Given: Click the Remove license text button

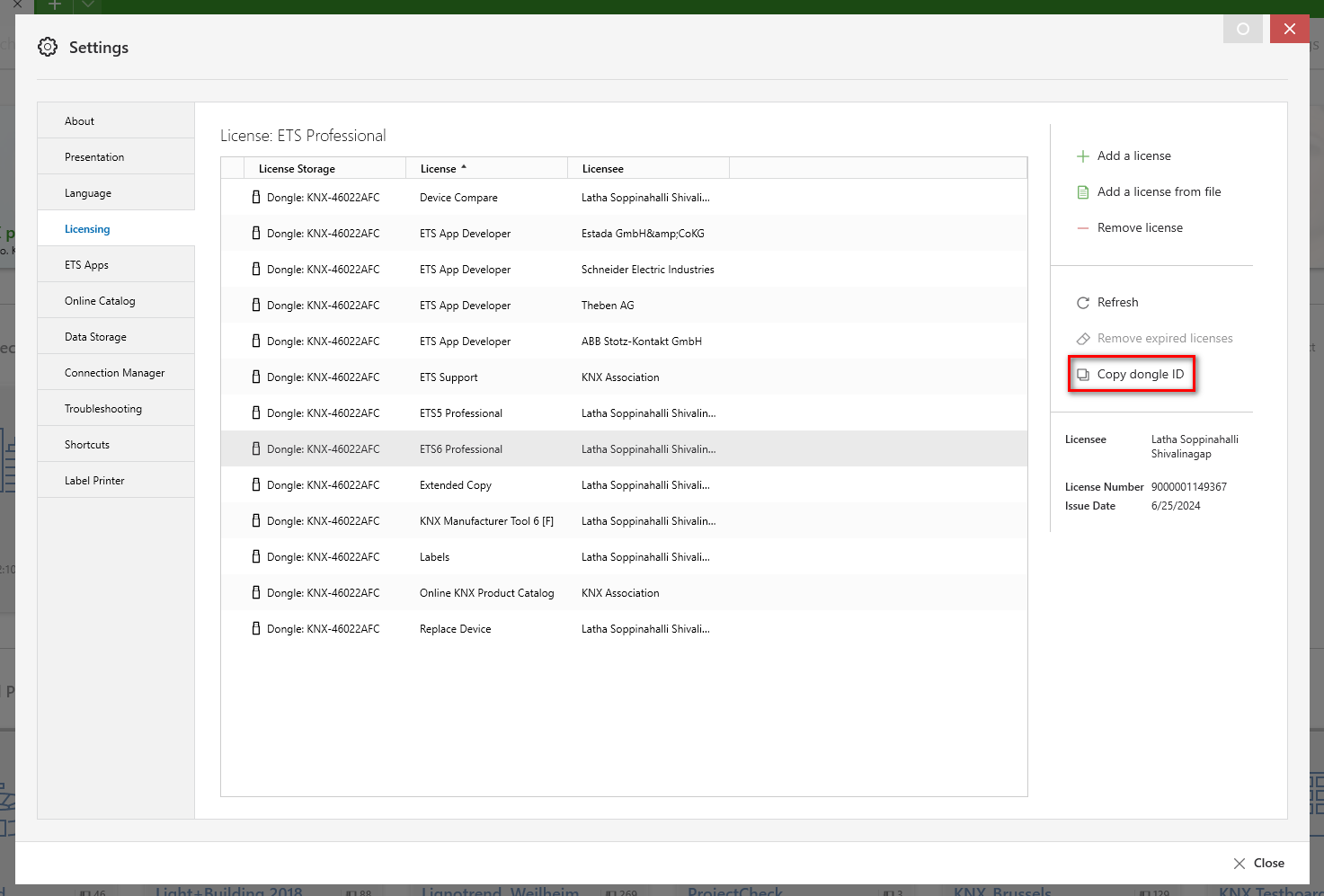Looking at the screenshot, I should click(1140, 228).
